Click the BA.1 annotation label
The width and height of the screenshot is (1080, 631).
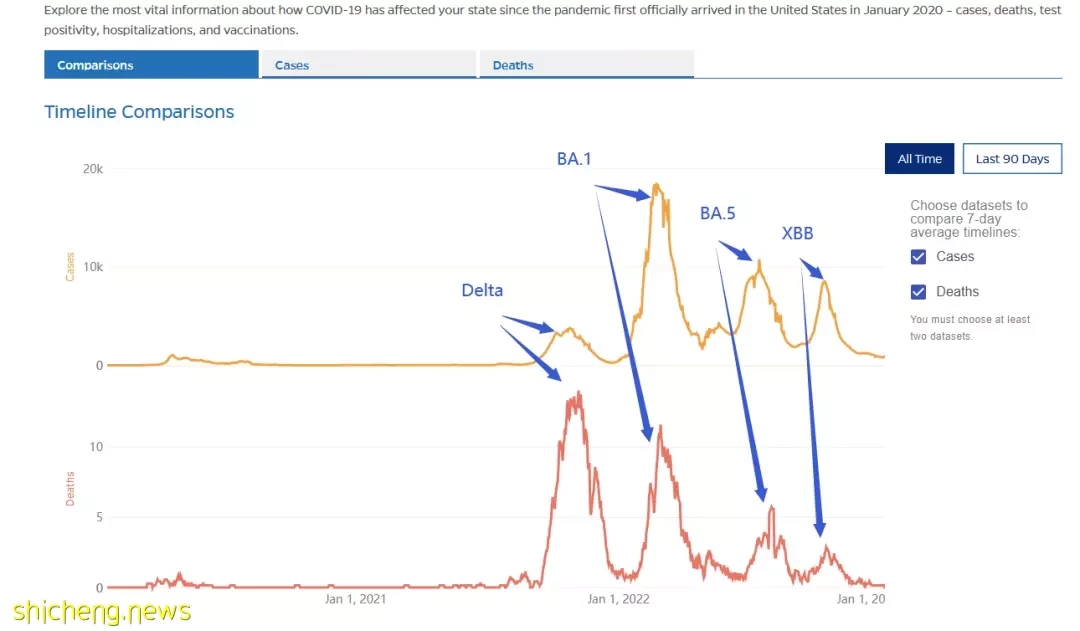(x=574, y=159)
